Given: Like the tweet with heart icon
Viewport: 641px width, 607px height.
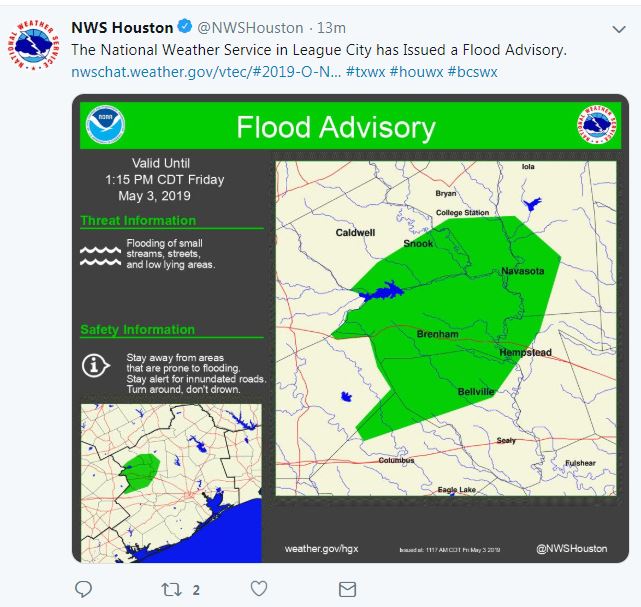Looking at the screenshot, I should pos(258,590).
